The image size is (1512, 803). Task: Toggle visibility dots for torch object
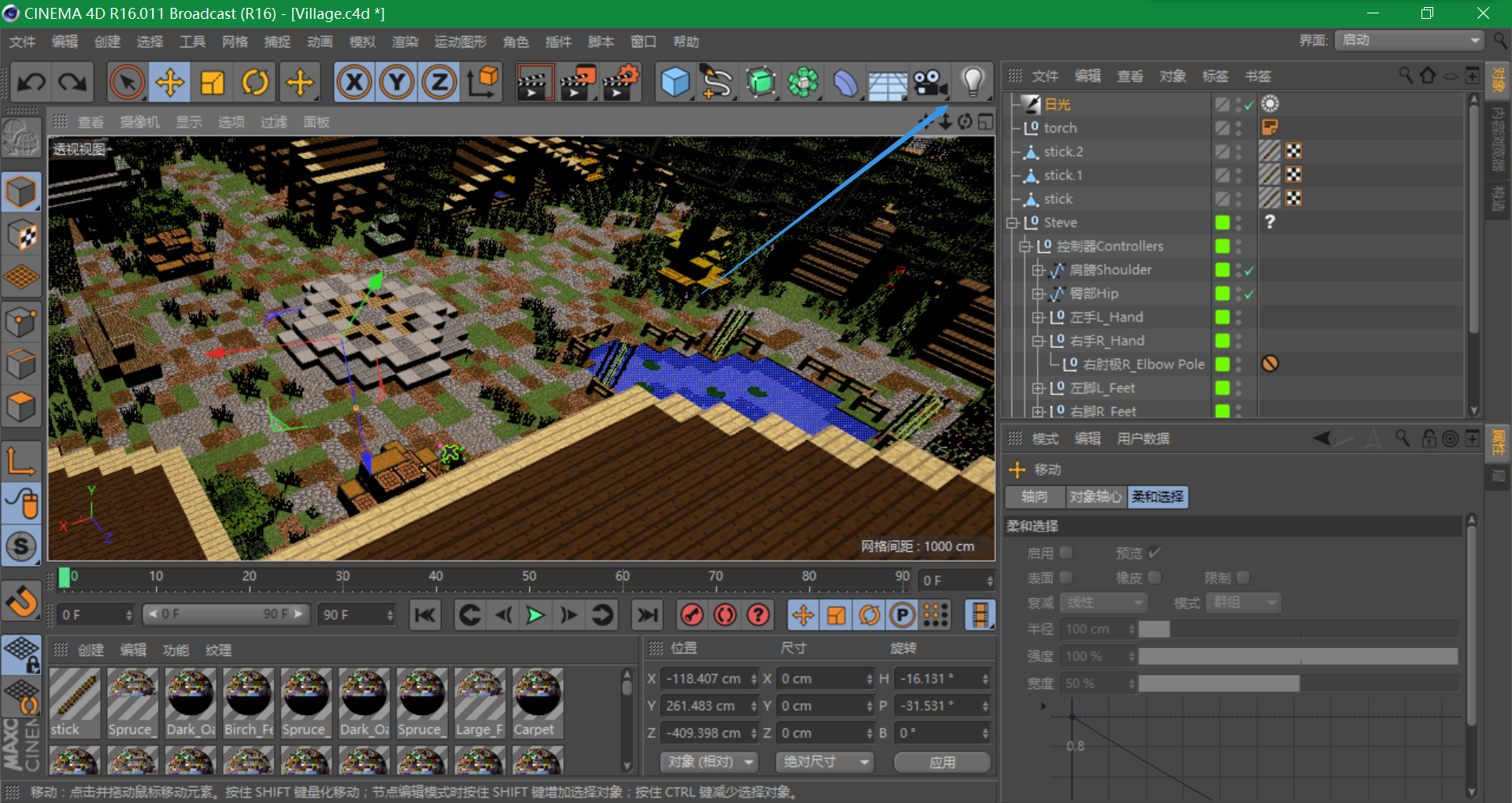(x=1239, y=128)
